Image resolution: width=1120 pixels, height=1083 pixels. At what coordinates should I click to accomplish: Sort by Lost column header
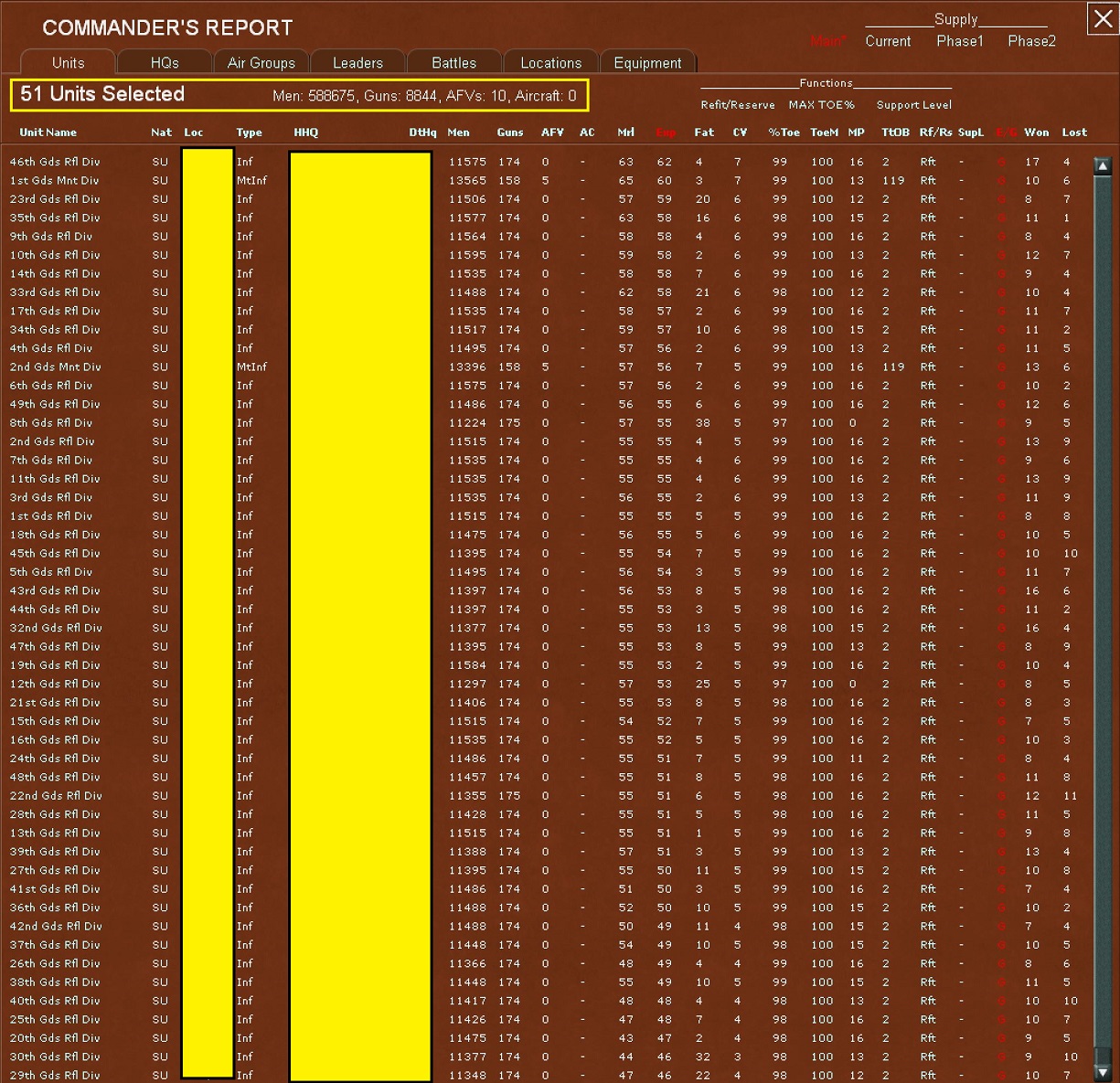[1074, 133]
